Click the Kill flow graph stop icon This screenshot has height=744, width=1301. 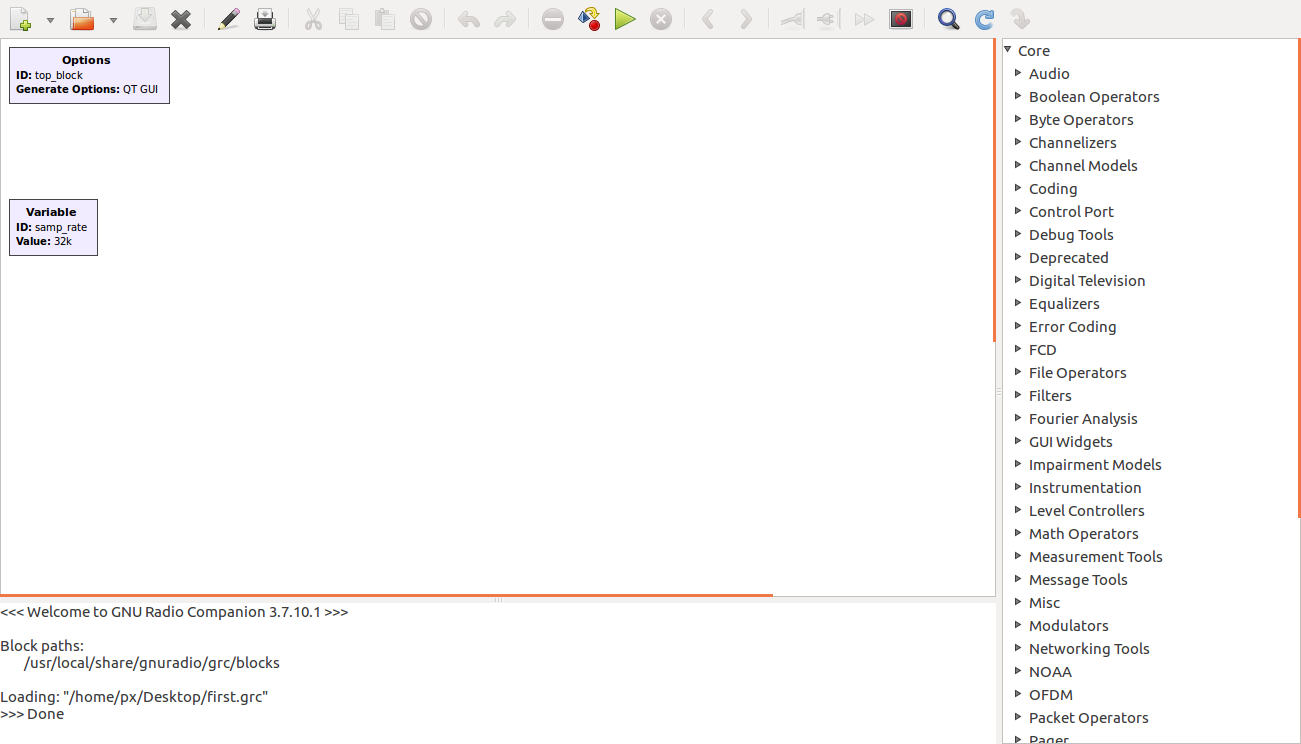[x=661, y=19]
